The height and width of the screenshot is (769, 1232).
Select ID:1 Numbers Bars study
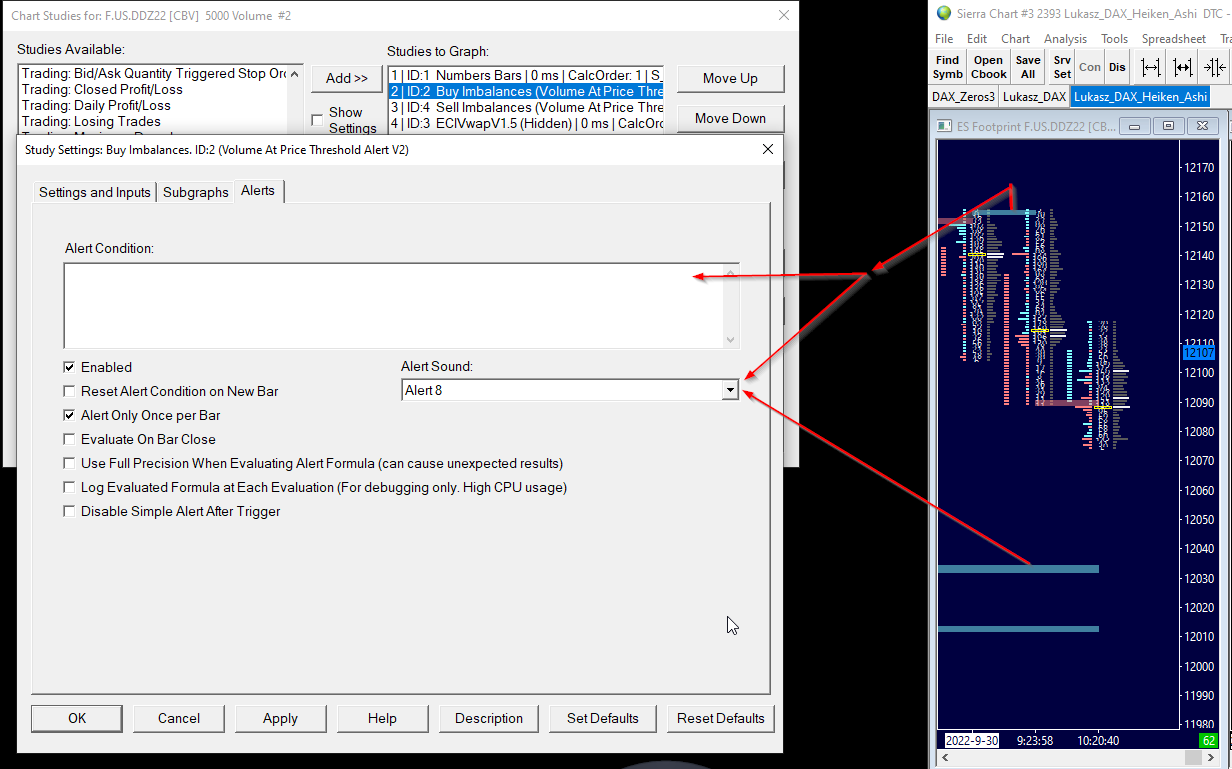coord(526,75)
